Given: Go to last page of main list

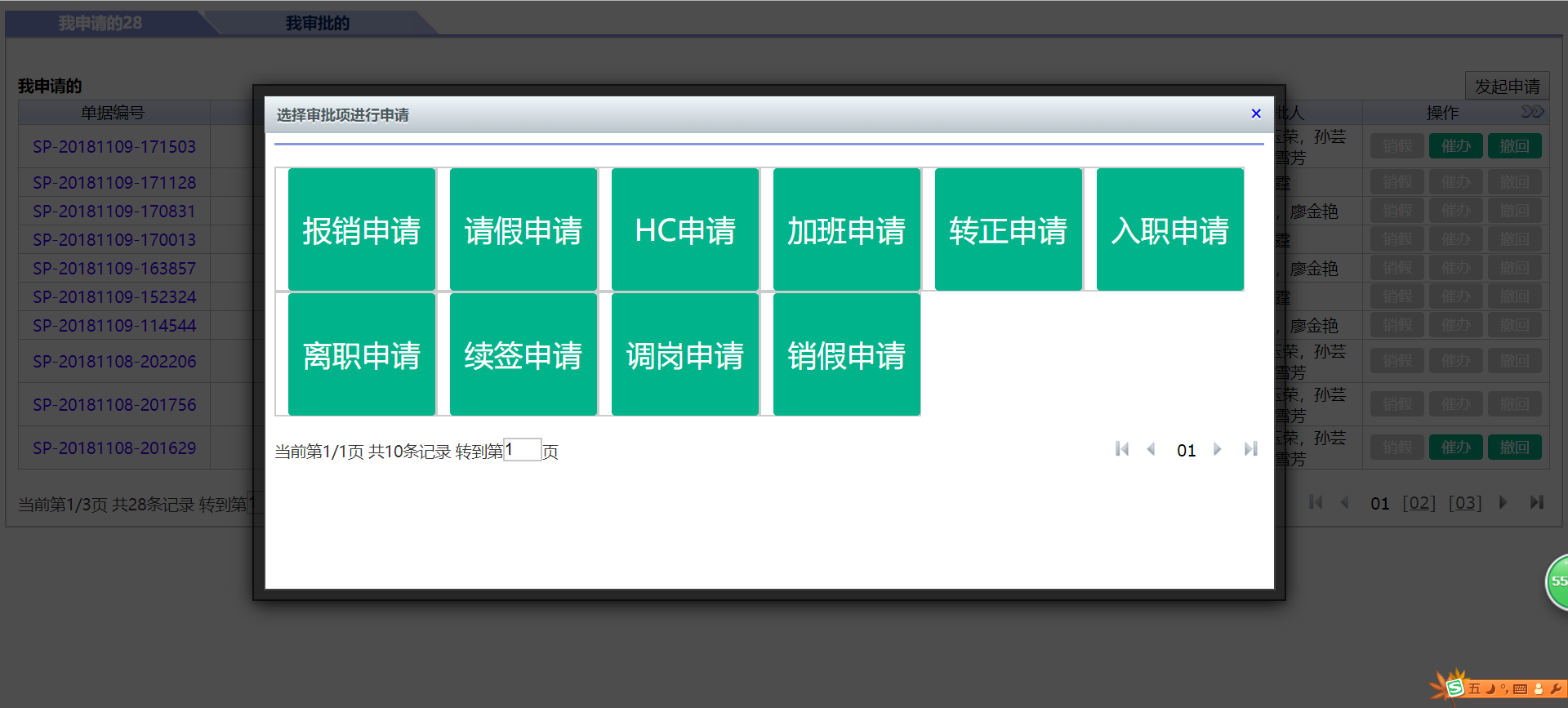Looking at the screenshot, I should [1536, 502].
